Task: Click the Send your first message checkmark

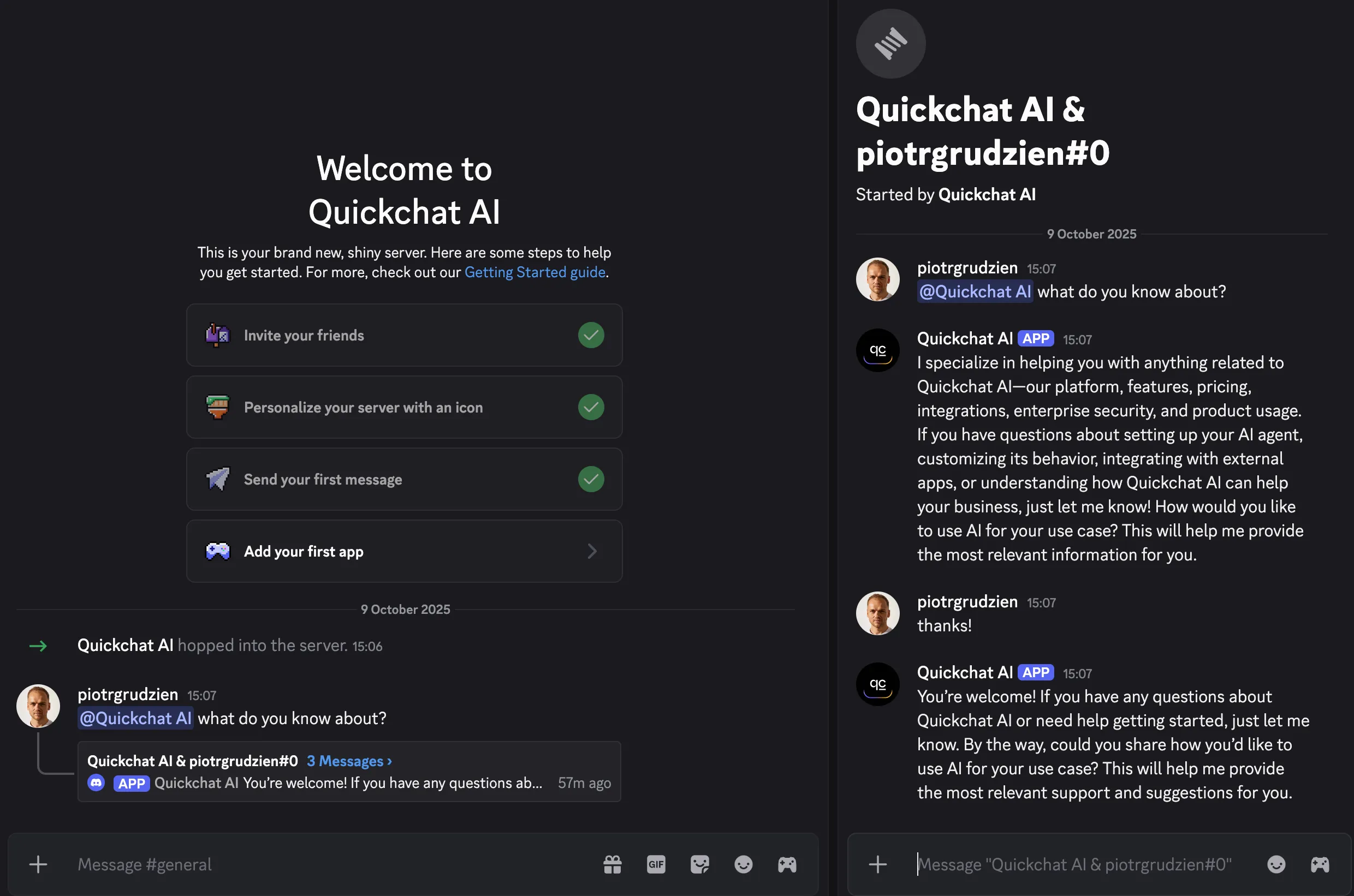Action: 591,479
